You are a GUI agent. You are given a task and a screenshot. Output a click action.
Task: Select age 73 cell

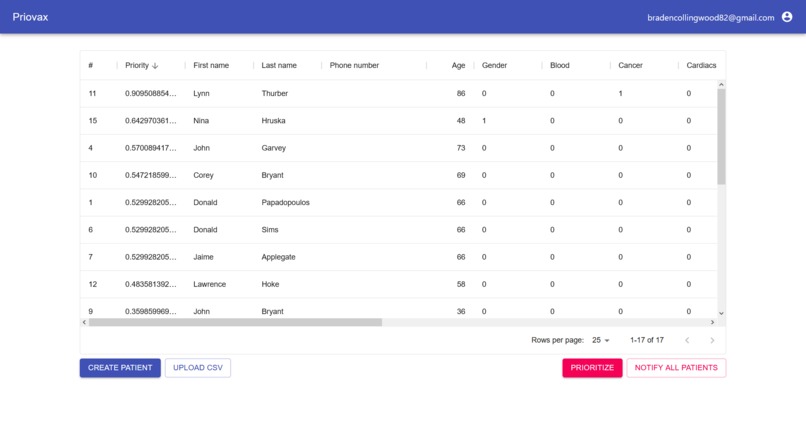coord(461,148)
